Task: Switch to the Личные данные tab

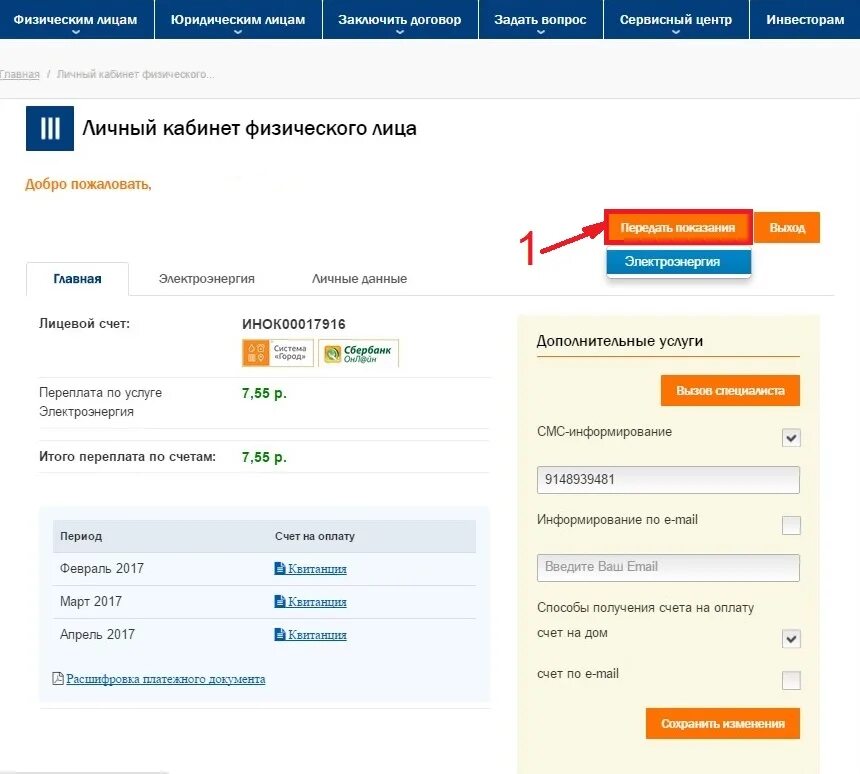Action: click(359, 279)
